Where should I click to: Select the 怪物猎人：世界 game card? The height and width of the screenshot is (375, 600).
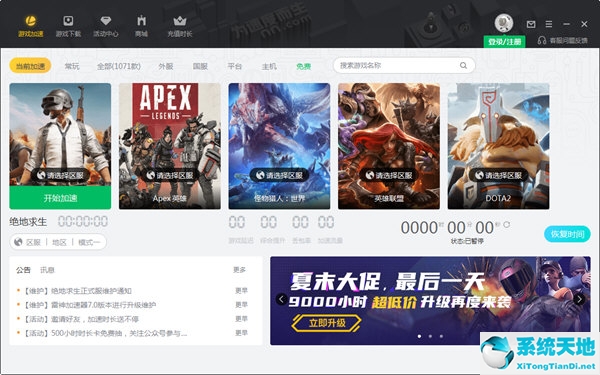[279, 146]
